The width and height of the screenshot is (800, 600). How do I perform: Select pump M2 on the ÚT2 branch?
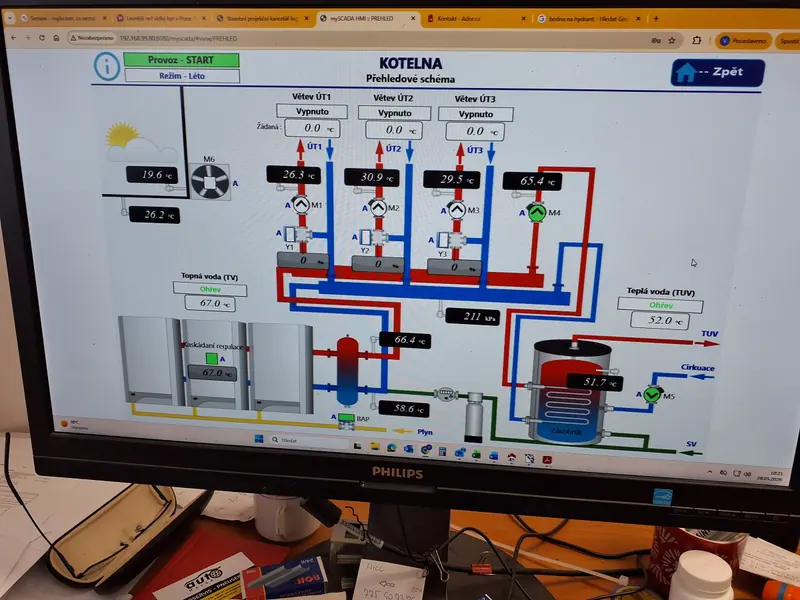[378, 208]
